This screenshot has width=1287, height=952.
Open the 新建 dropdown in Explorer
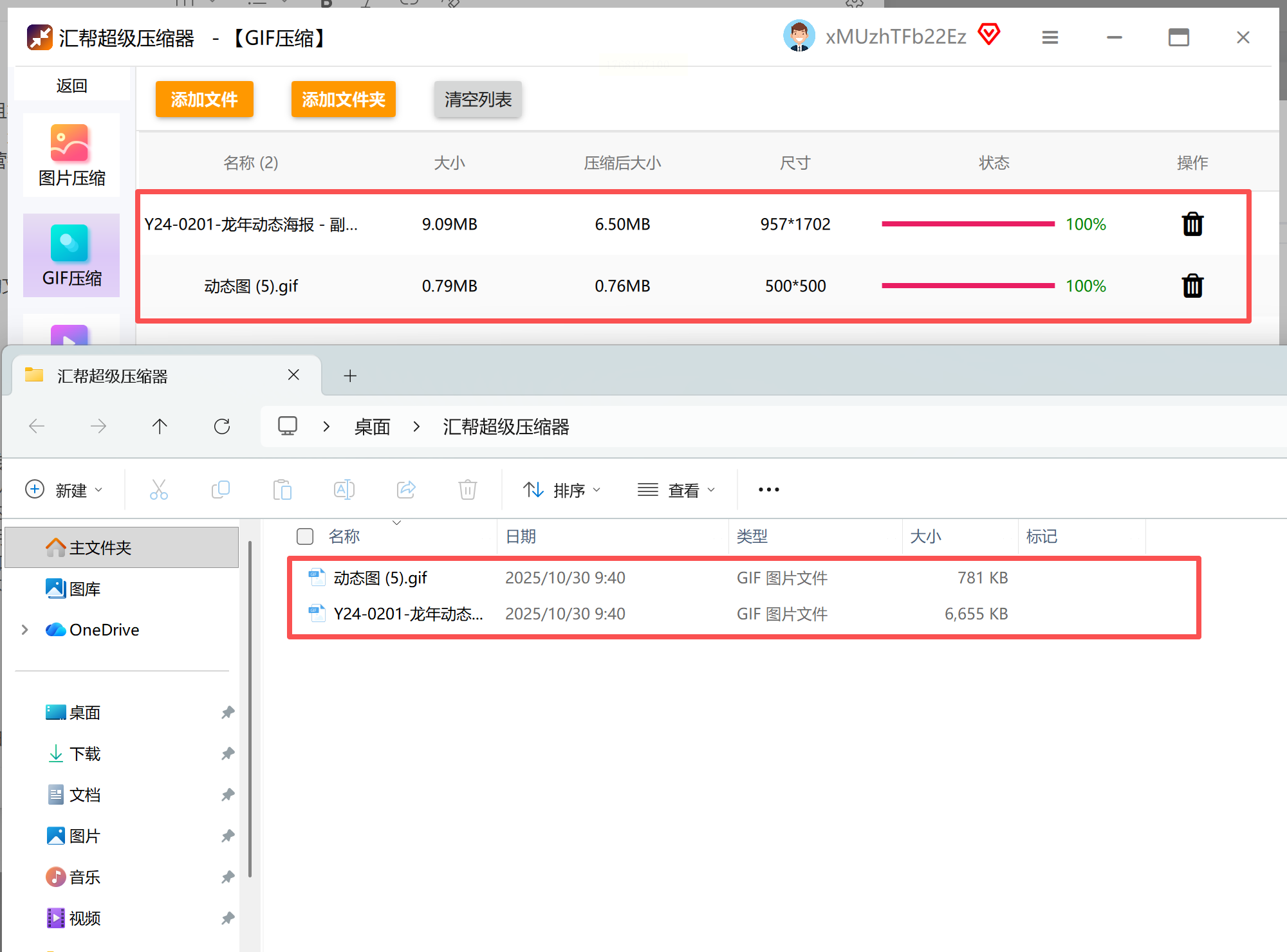pos(64,490)
